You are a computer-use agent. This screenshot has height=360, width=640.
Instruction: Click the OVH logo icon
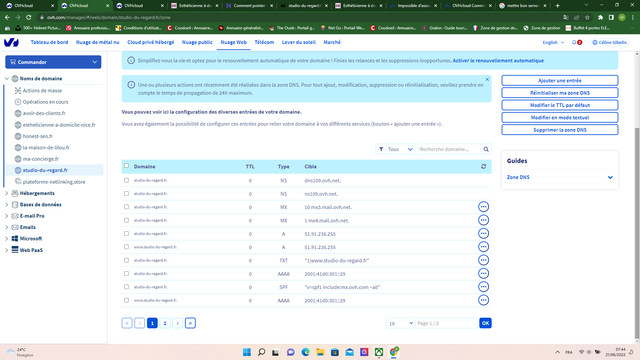pyautogui.click(x=11, y=42)
